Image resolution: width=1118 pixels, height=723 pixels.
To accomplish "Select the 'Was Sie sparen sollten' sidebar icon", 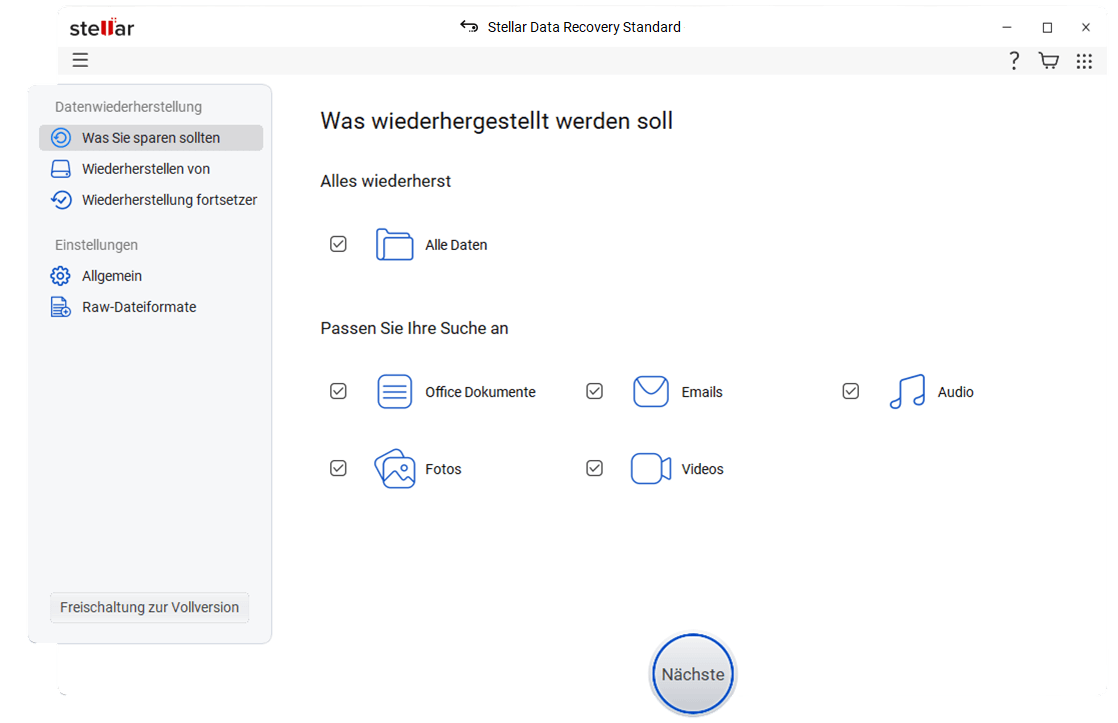I will (x=61, y=137).
